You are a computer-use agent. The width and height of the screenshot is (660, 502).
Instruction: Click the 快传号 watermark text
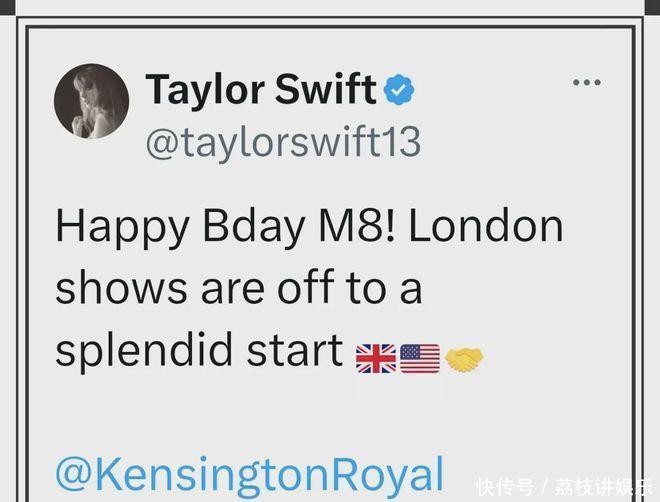[x=506, y=487]
